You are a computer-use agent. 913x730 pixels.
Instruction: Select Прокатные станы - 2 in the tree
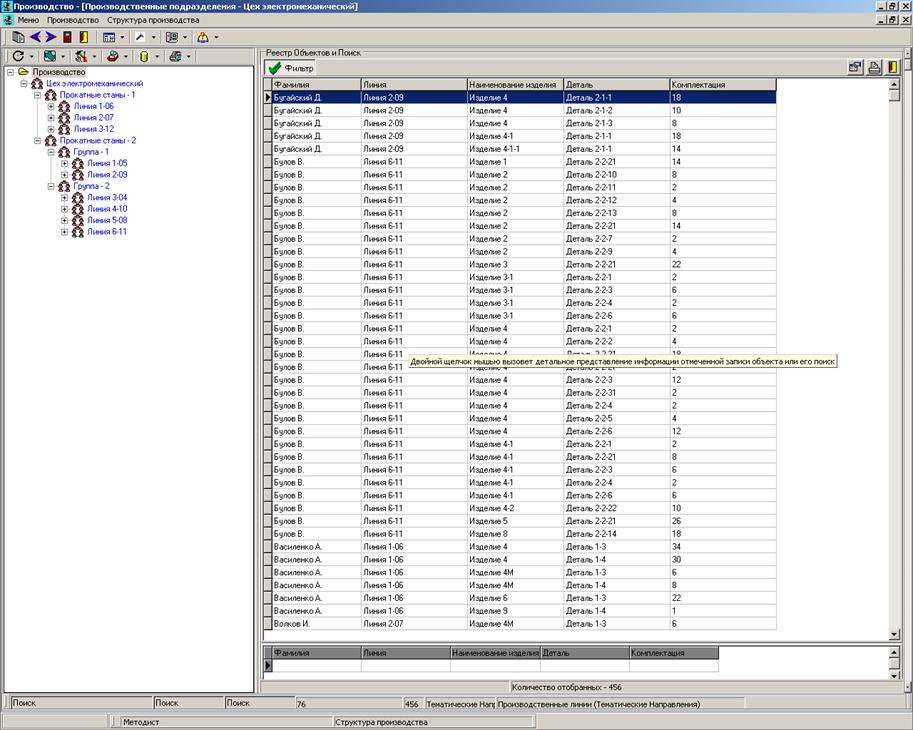coord(98,140)
